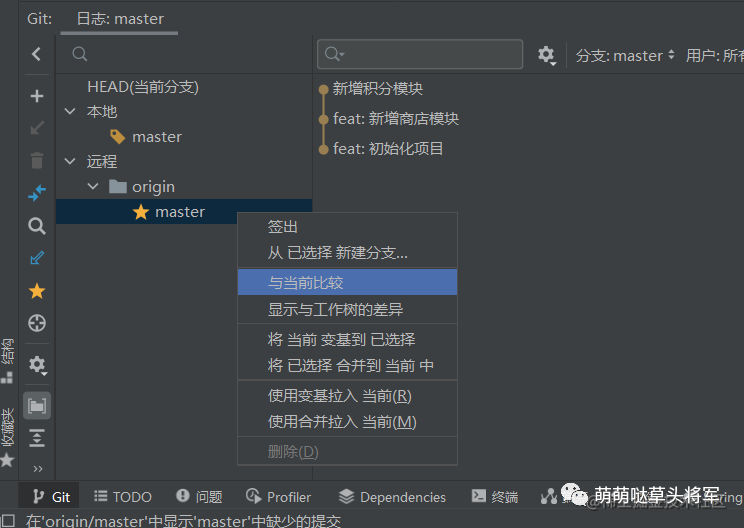Choose 与当前比较 in context menu
Screen dimensions: 744x528
pyautogui.click(x=347, y=282)
